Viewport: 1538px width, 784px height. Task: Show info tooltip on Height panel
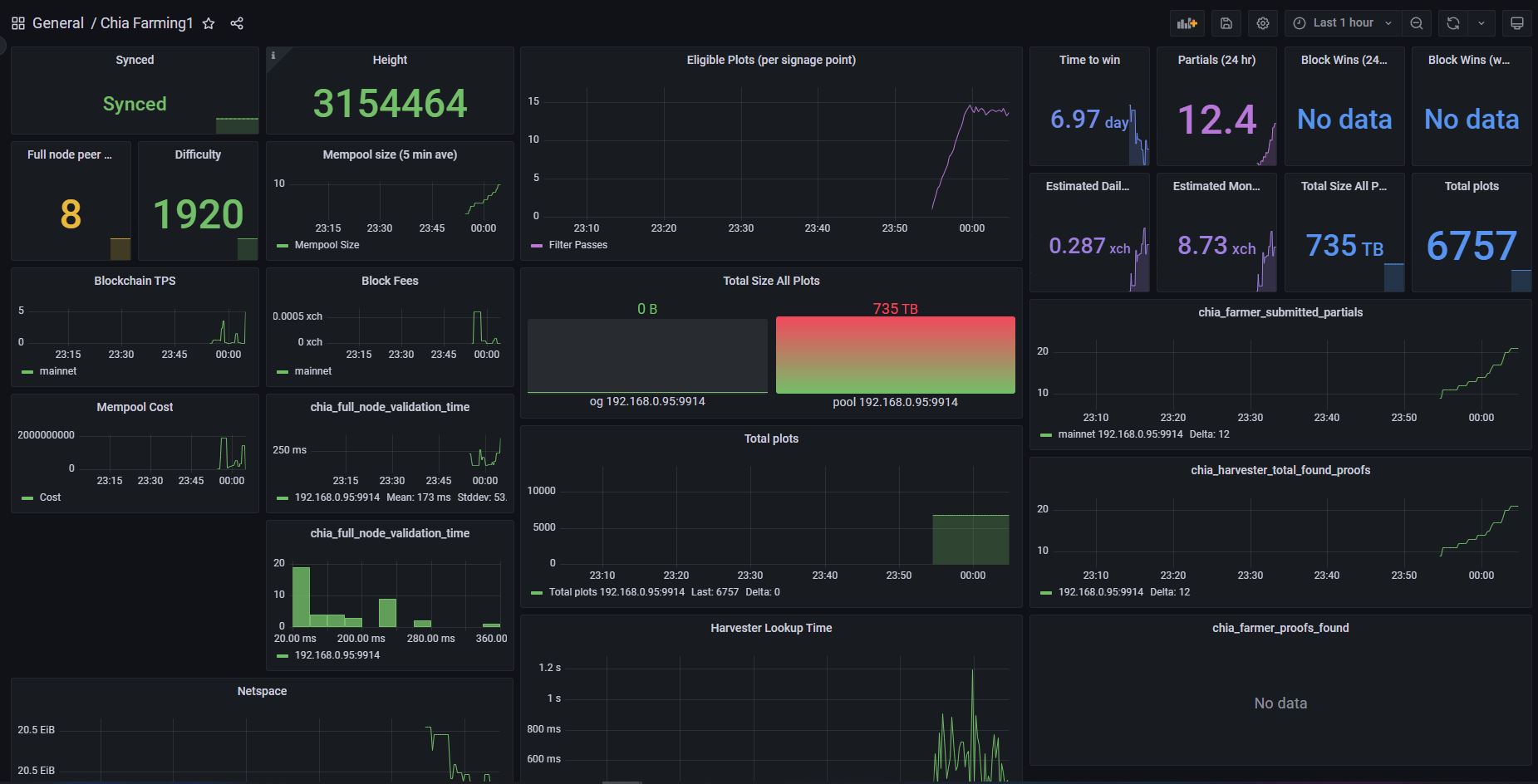(x=273, y=56)
